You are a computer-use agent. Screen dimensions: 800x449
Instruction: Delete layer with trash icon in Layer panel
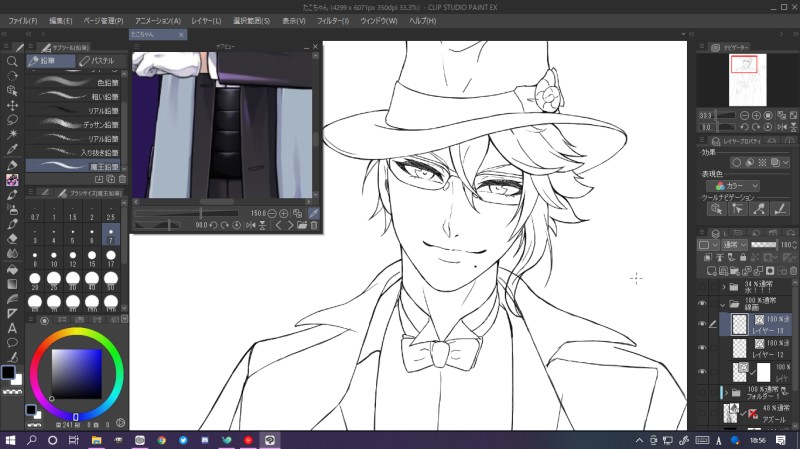793,271
